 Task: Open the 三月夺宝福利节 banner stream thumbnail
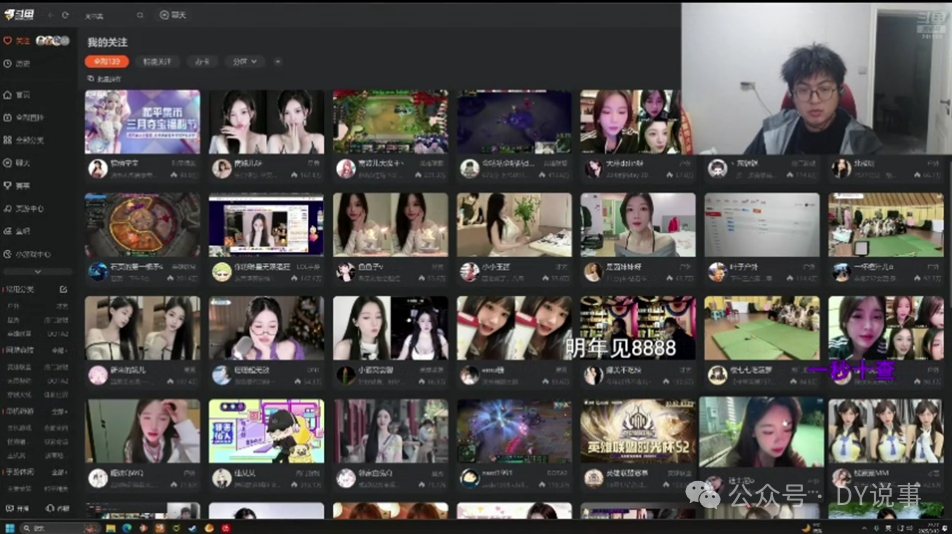143,121
